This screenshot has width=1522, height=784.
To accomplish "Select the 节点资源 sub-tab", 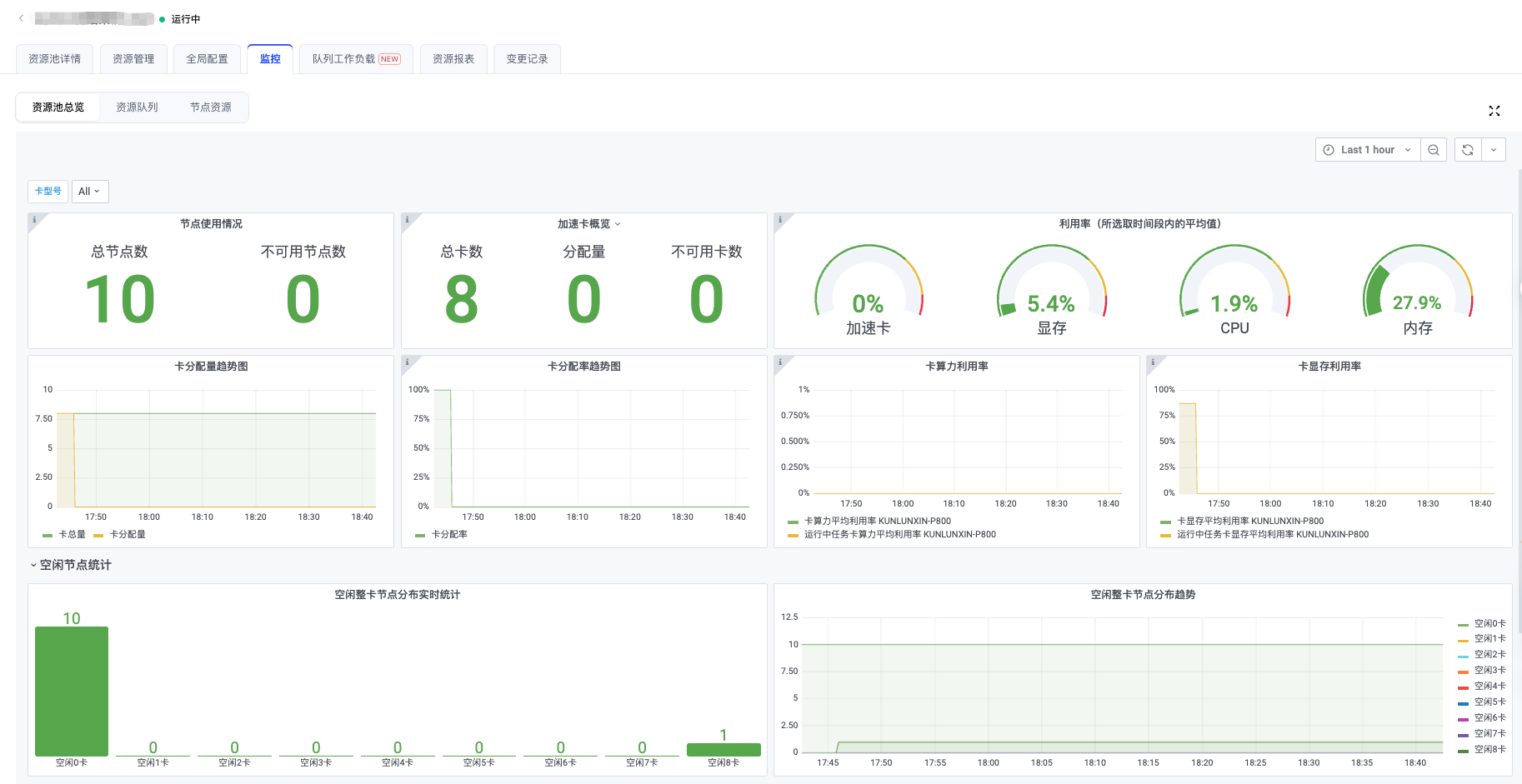I will (x=210, y=107).
